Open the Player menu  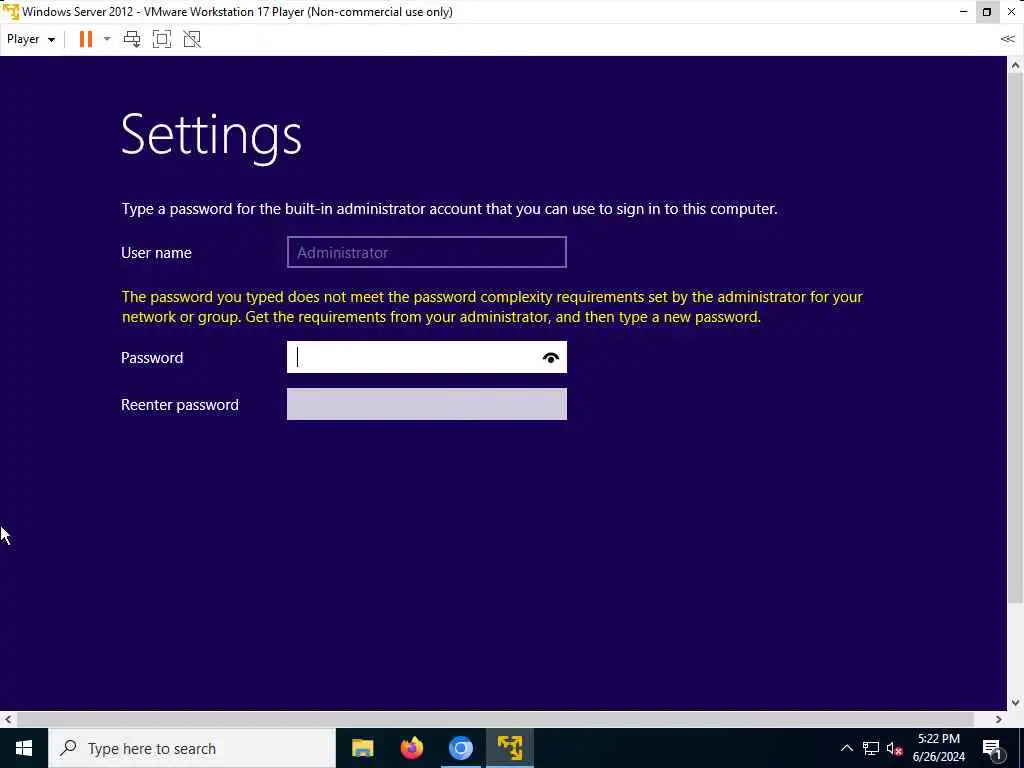tap(30, 39)
